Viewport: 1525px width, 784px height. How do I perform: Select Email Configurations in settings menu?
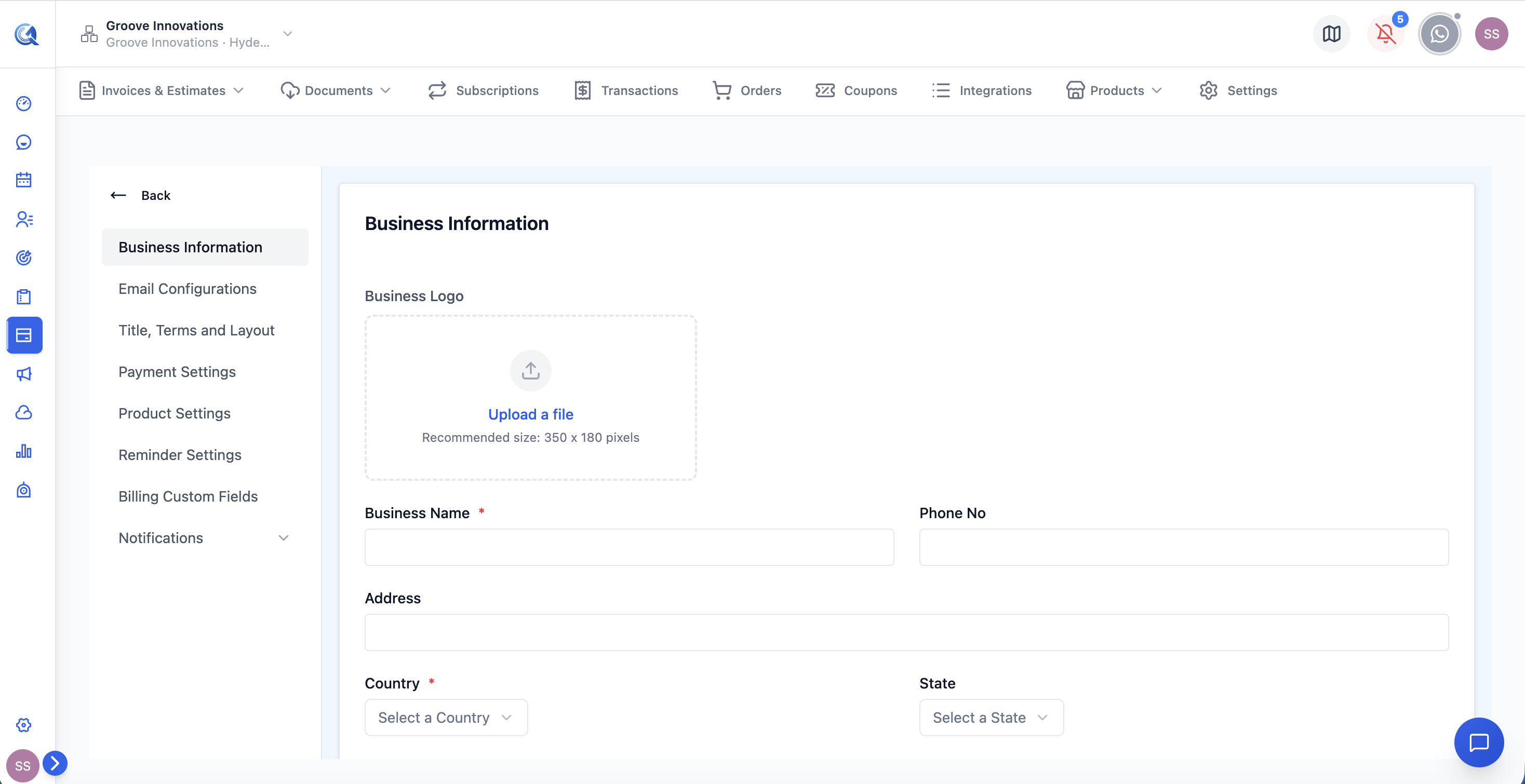point(187,289)
